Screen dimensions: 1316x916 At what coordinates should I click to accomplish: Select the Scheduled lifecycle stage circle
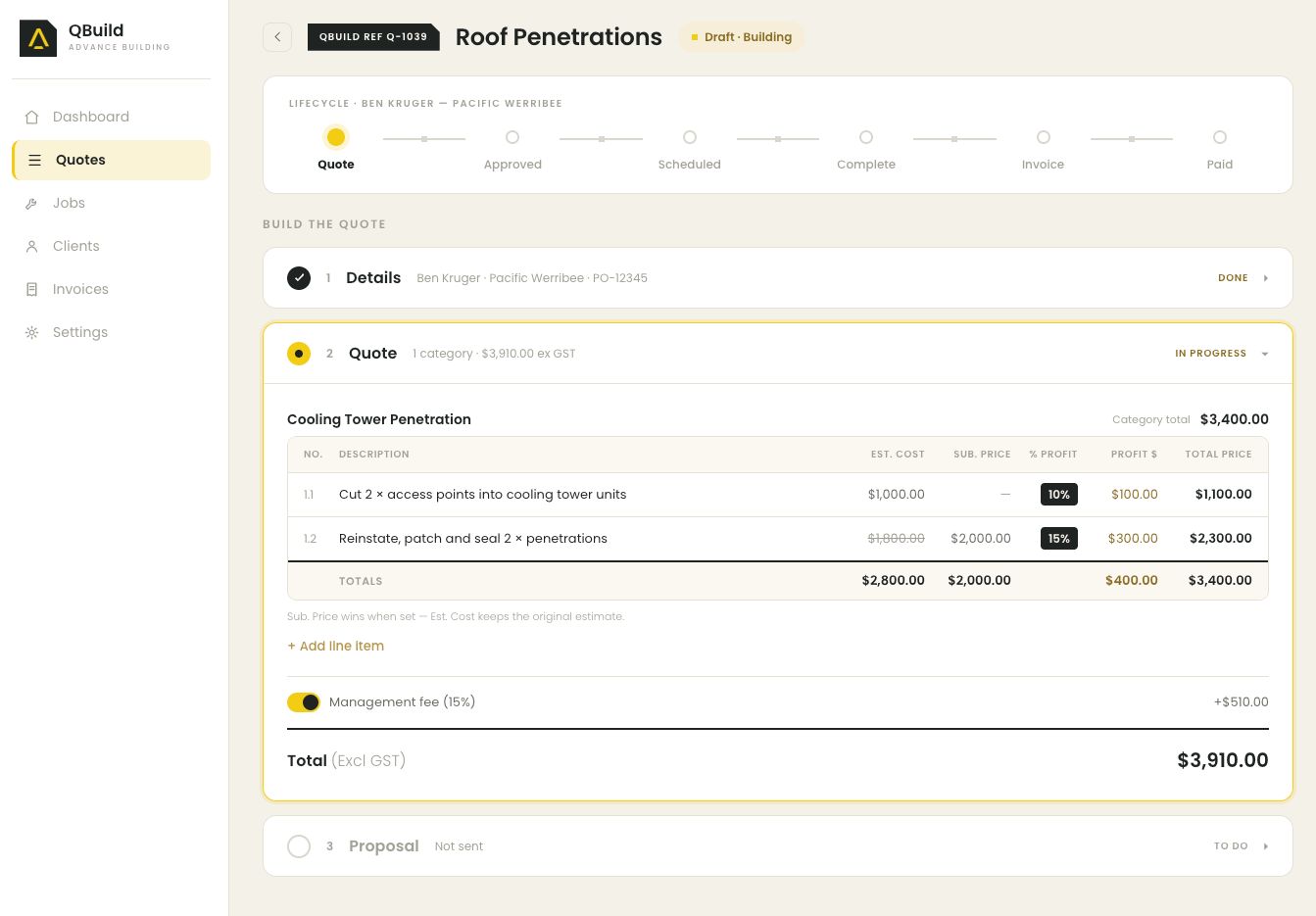690,137
